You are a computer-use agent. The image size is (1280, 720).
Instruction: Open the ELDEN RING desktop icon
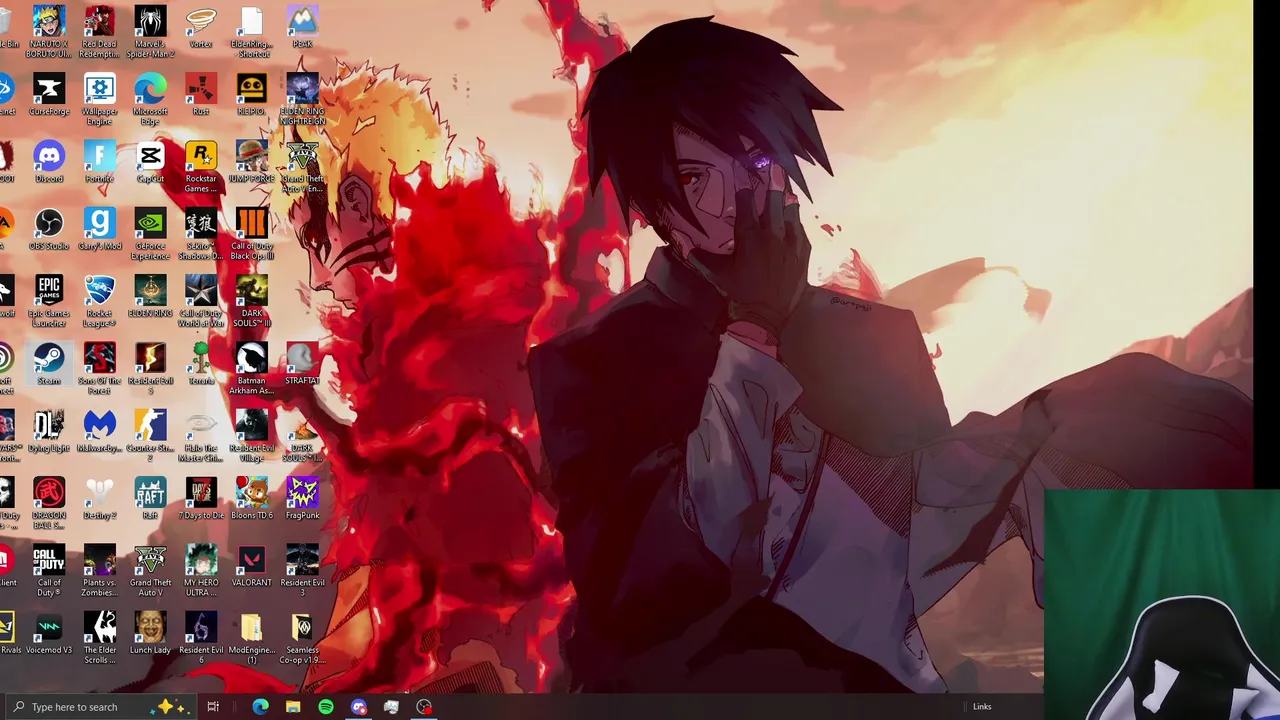pos(150,296)
